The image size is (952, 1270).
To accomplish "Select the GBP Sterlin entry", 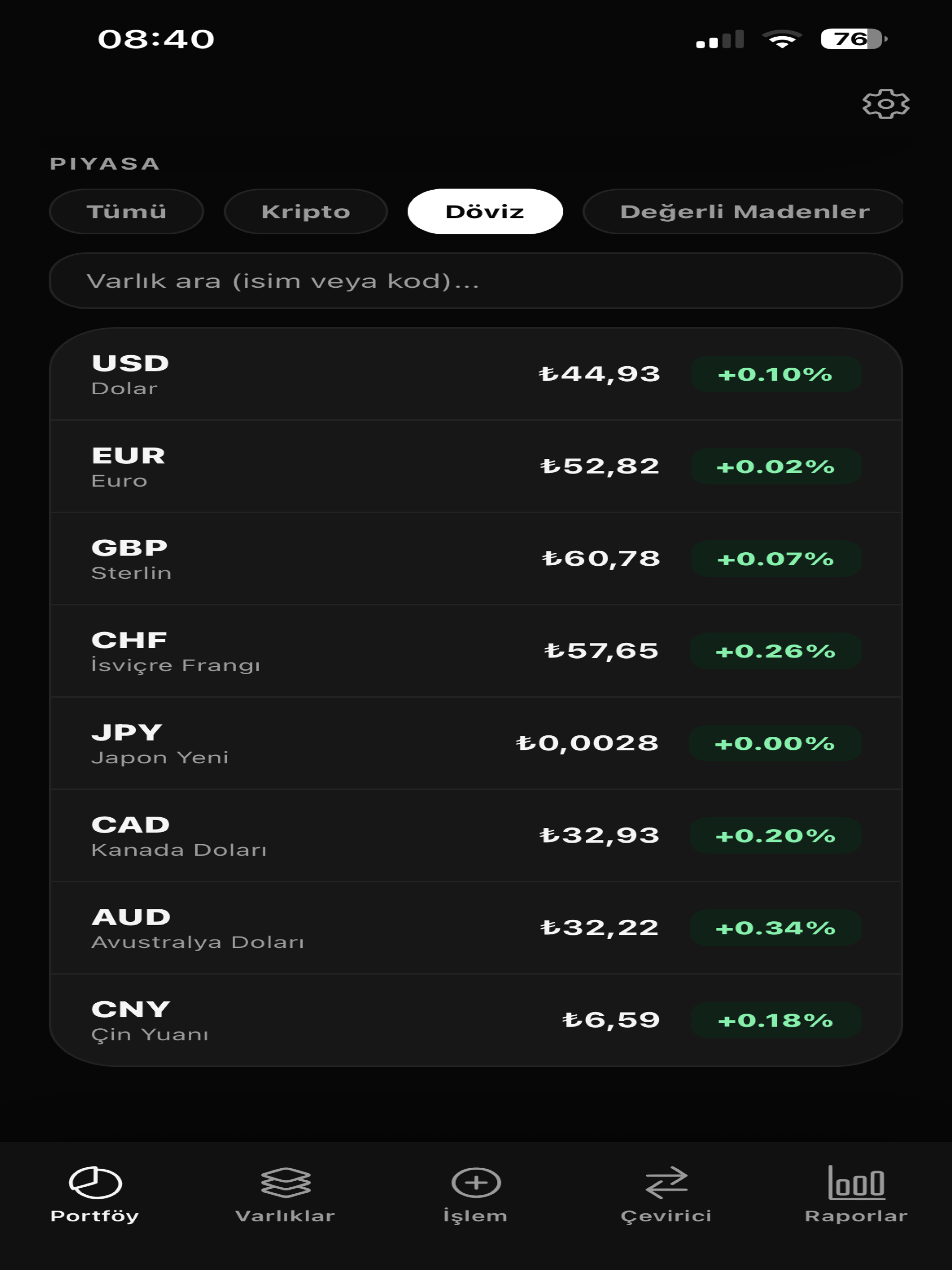I will 476,559.
